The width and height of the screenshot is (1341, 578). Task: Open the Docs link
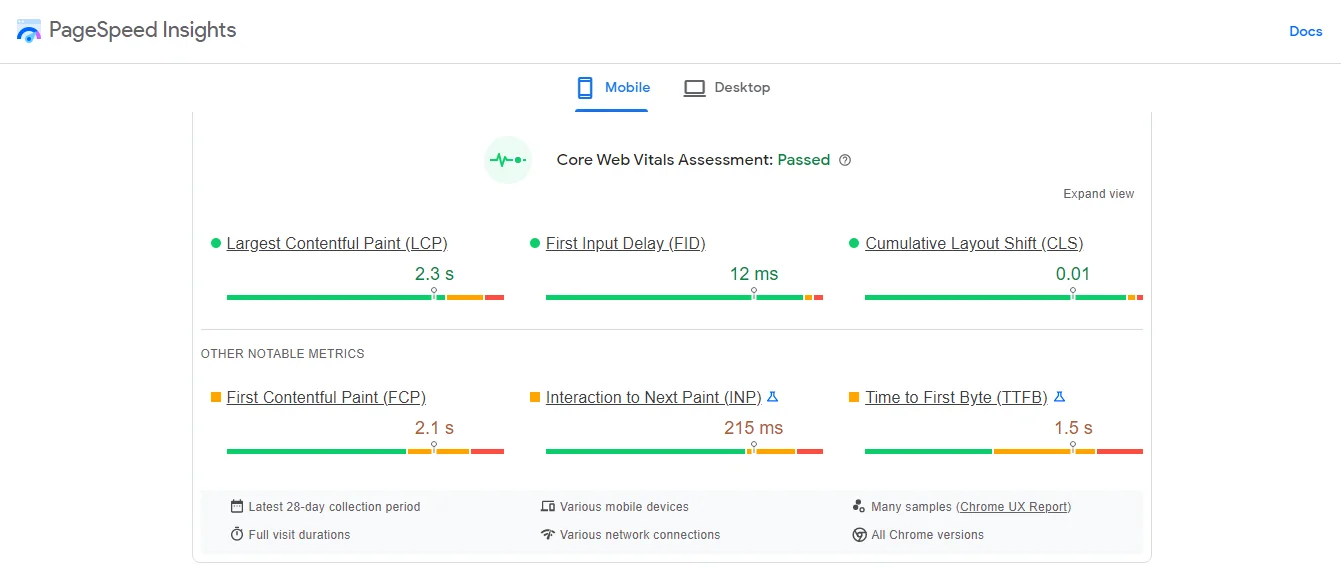coord(1306,31)
